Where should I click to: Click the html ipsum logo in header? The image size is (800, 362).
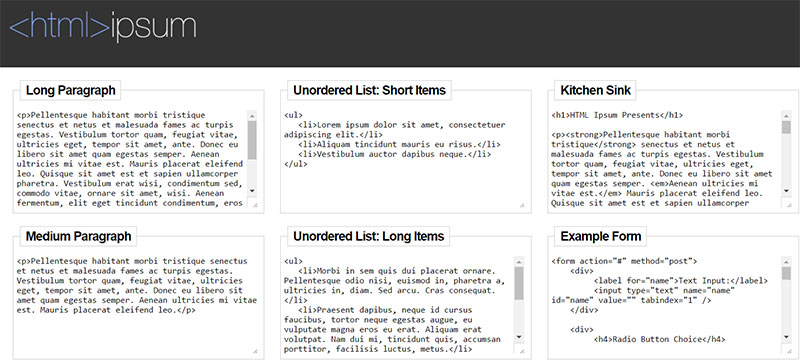(103, 28)
